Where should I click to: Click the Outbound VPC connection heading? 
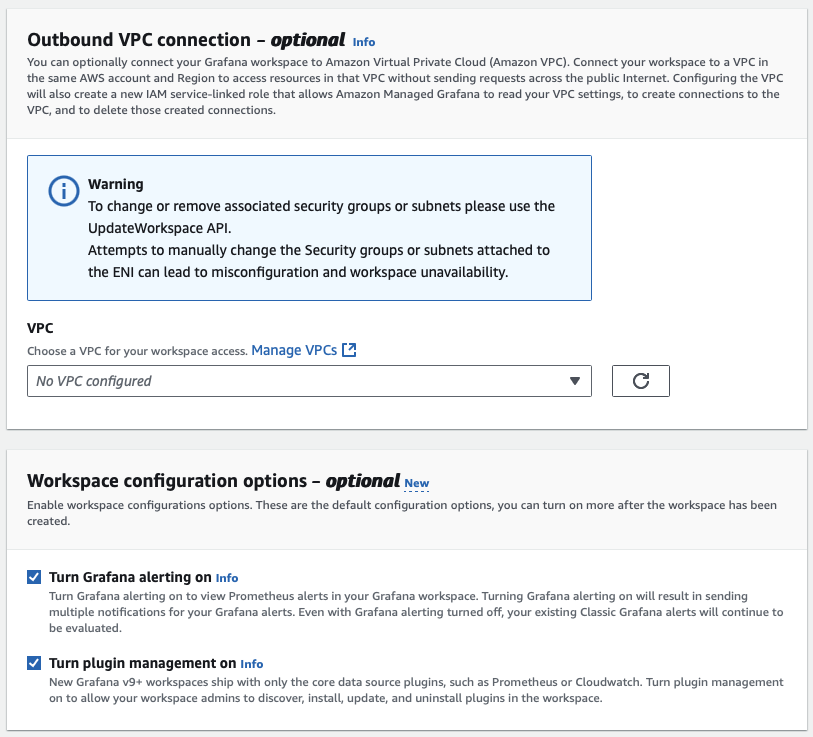pos(186,40)
